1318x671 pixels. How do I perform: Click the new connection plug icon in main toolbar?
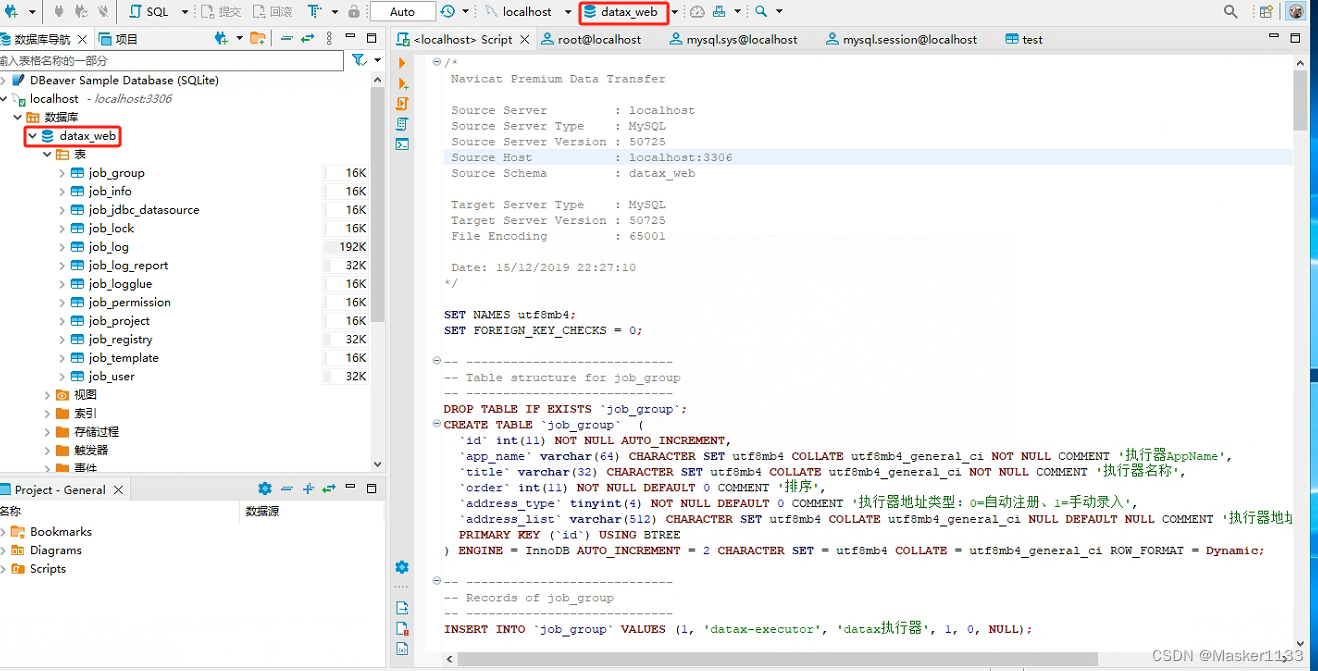tap(12, 11)
